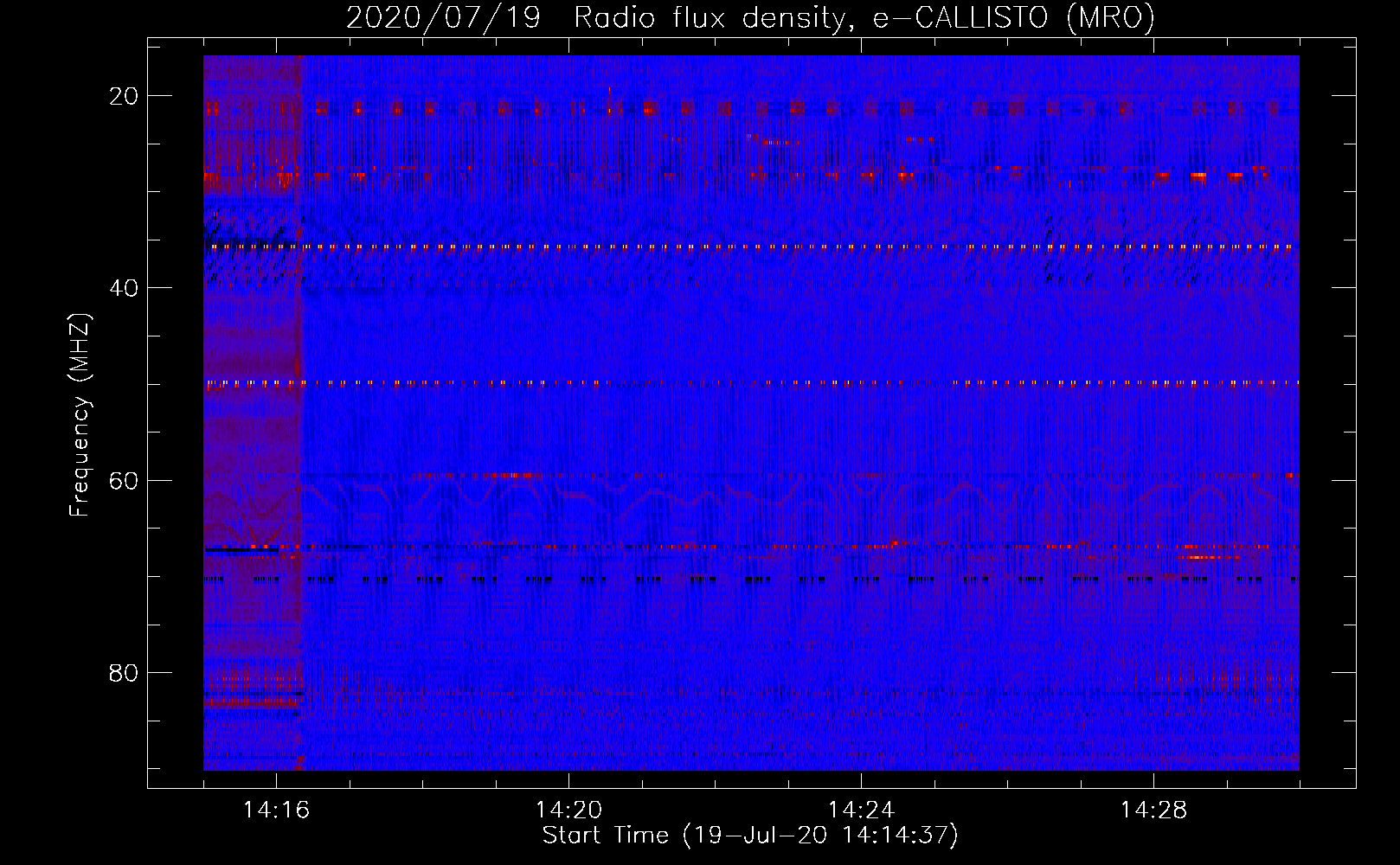Click the 14:16 time tick label
Viewport: 1400px width, 865px height.
pos(276,811)
